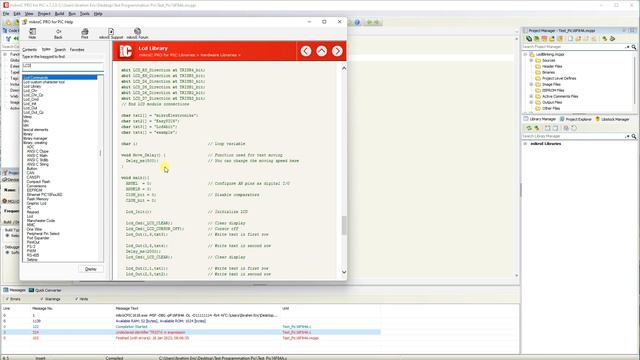Click the magnifier in Project Manager search
Viewport: 640px width, 360px height.
pyautogui.click(x=633, y=47)
